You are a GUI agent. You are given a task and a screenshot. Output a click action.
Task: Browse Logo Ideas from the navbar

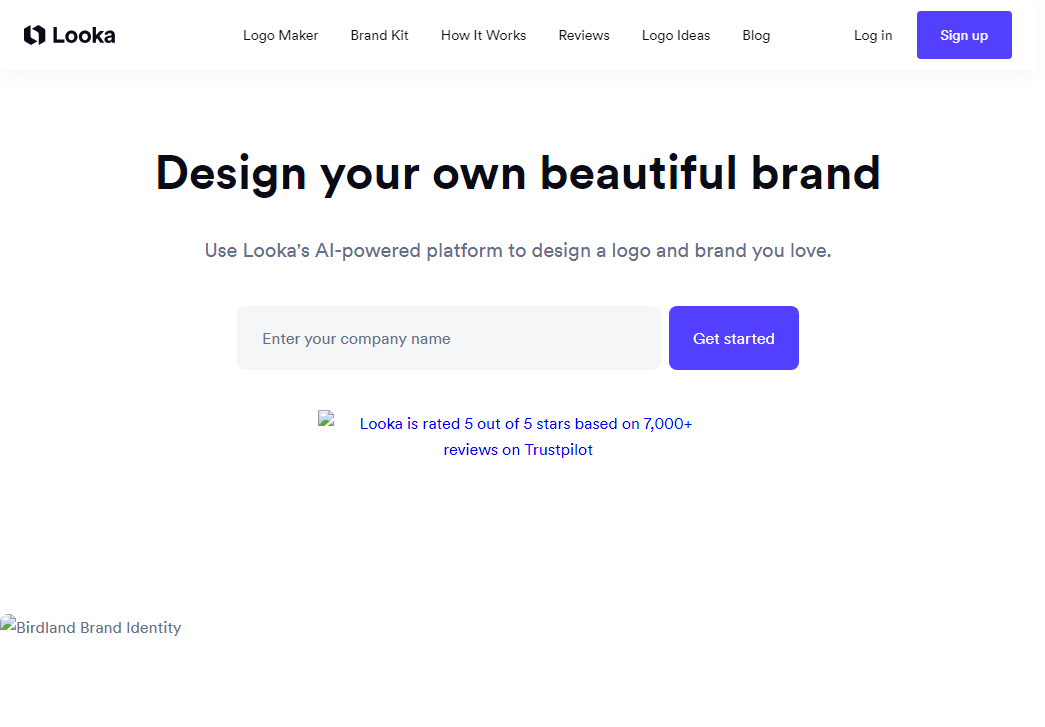(x=676, y=35)
